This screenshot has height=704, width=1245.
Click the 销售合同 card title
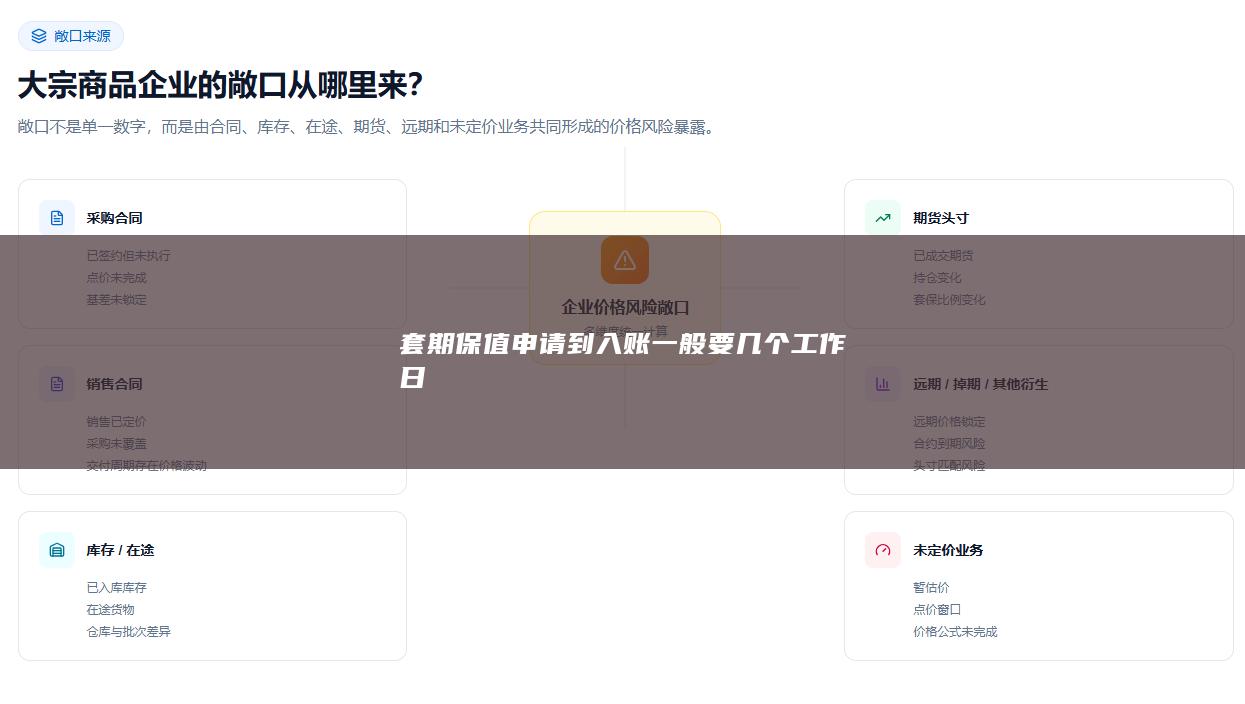pyautogui.click(x=115, y=384)
